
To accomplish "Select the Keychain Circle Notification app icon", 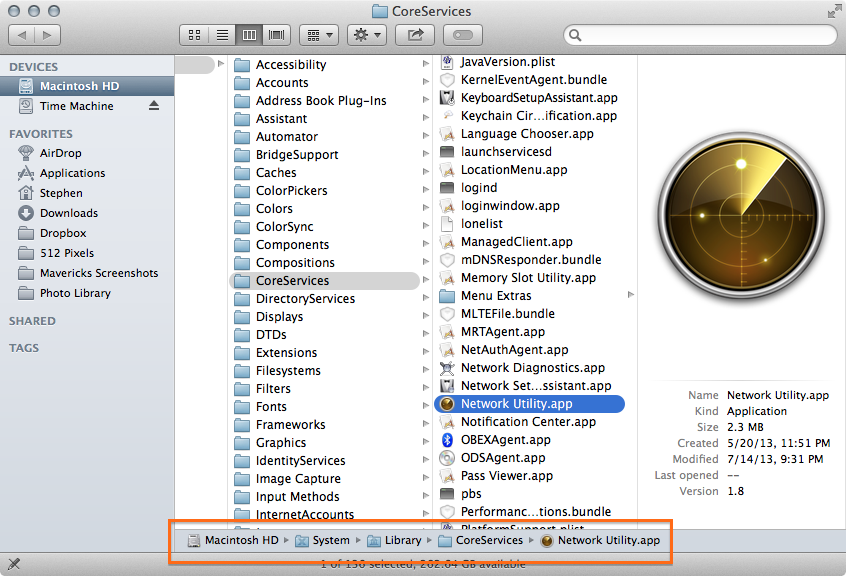I will 447,115.
